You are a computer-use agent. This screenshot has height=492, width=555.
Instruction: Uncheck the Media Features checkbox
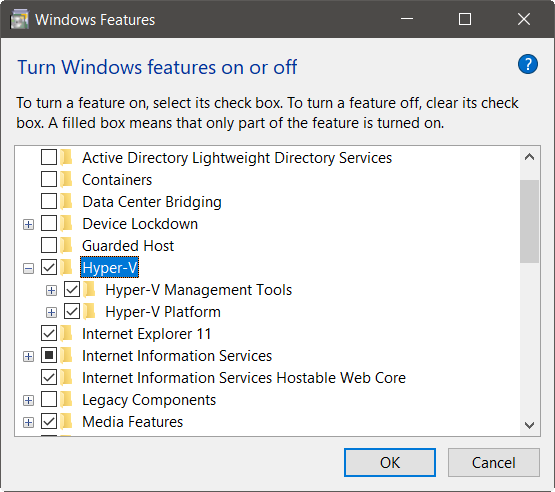(x=49, y=422)
